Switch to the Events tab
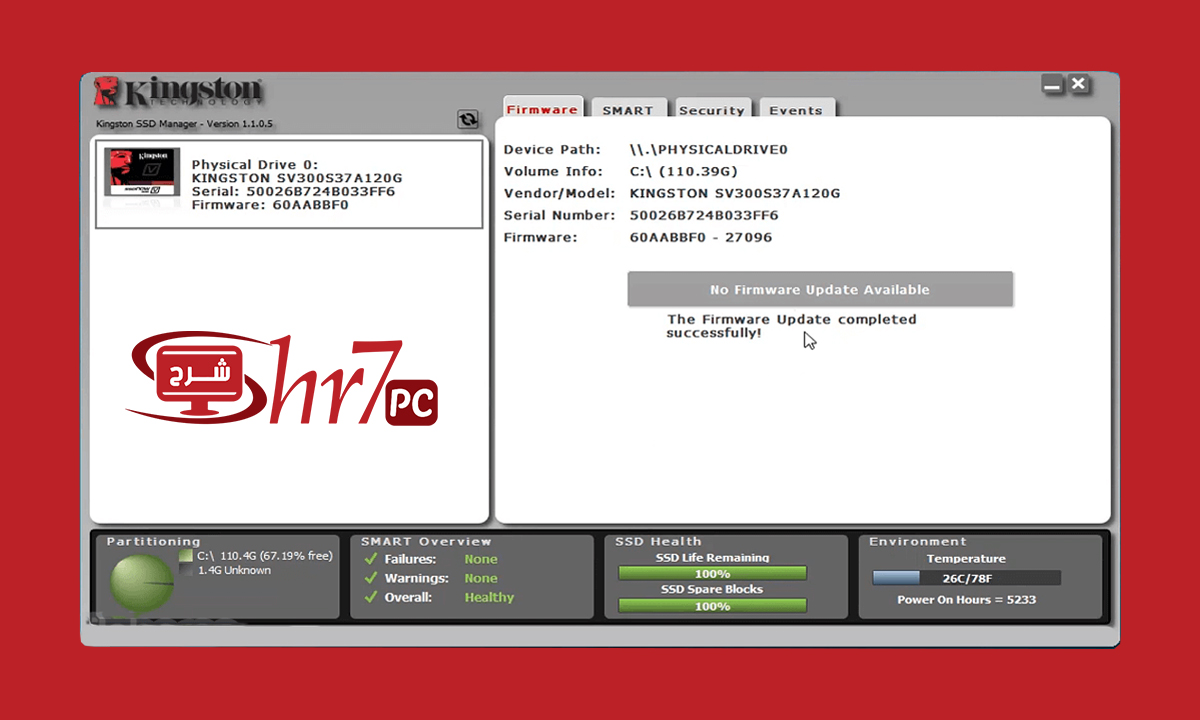1200x720 pixels. pos(796,109)
